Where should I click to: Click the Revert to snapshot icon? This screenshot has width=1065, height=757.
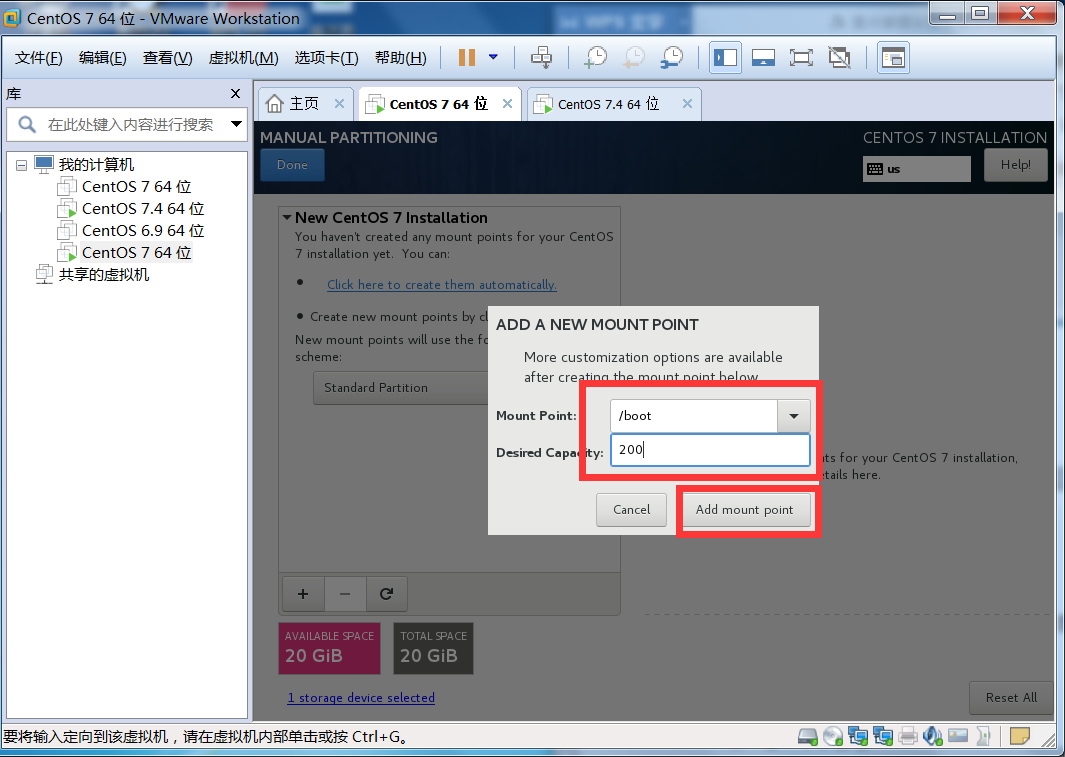click(x=634, y=58)
